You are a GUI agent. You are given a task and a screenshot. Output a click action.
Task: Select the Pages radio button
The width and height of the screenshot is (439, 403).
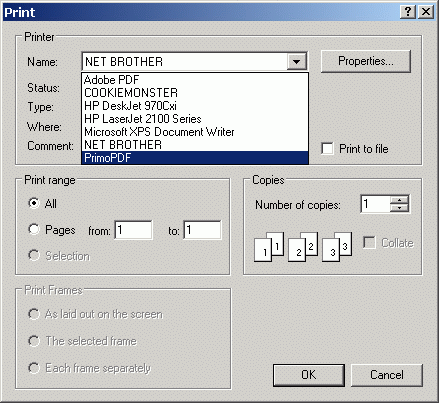34,229
